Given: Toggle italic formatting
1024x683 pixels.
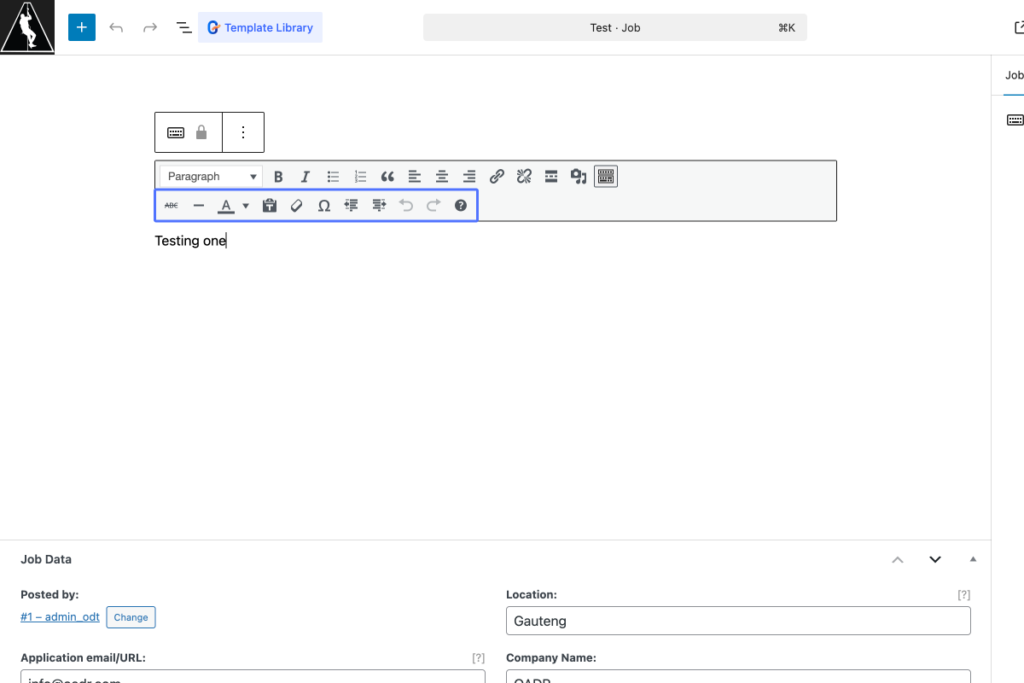Looking at the screenshot, I should [305, 176].
